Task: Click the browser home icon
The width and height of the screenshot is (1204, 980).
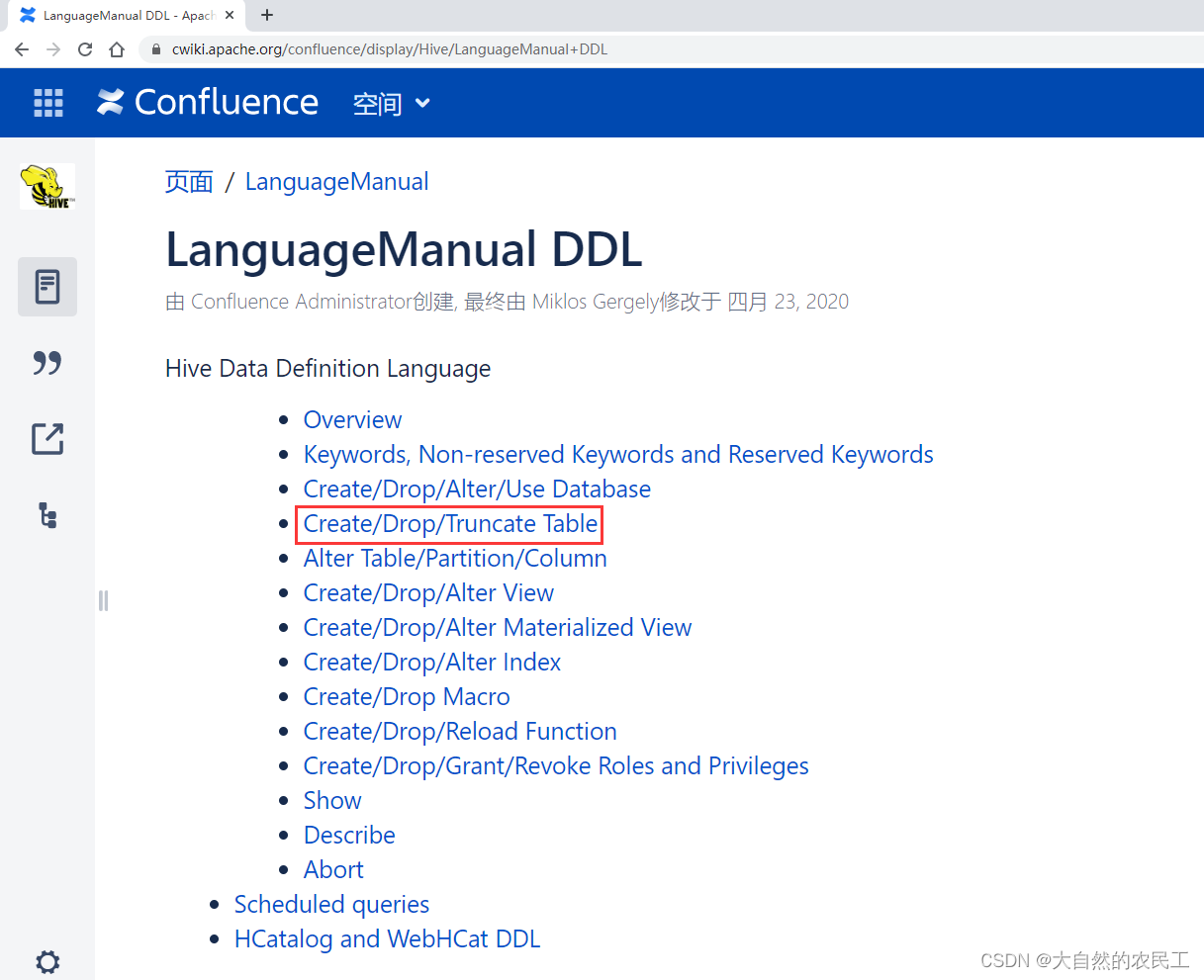Action: [117, 49]
